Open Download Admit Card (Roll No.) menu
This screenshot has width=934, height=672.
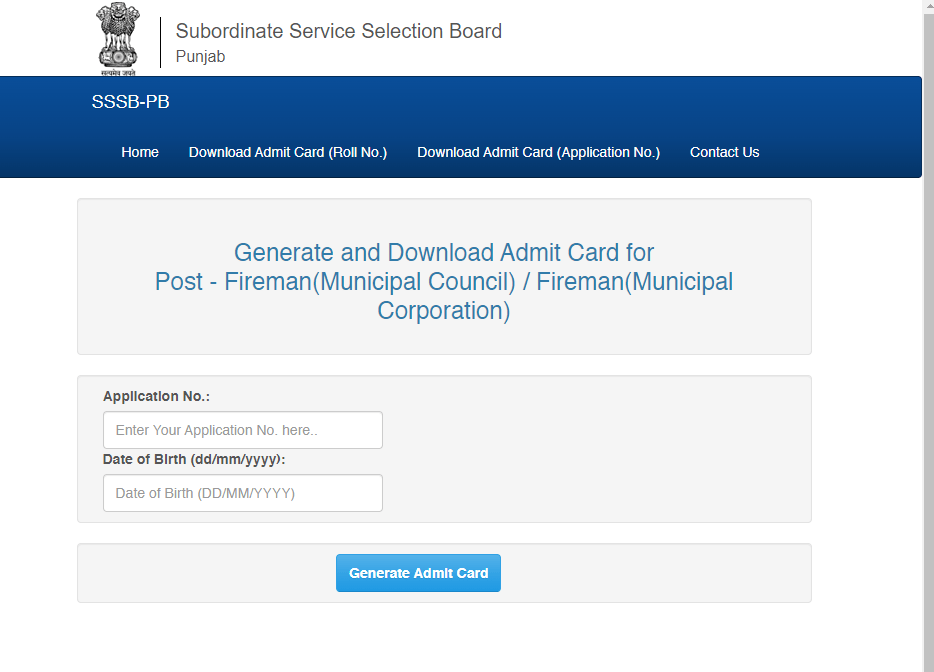(x=287, y=152)
